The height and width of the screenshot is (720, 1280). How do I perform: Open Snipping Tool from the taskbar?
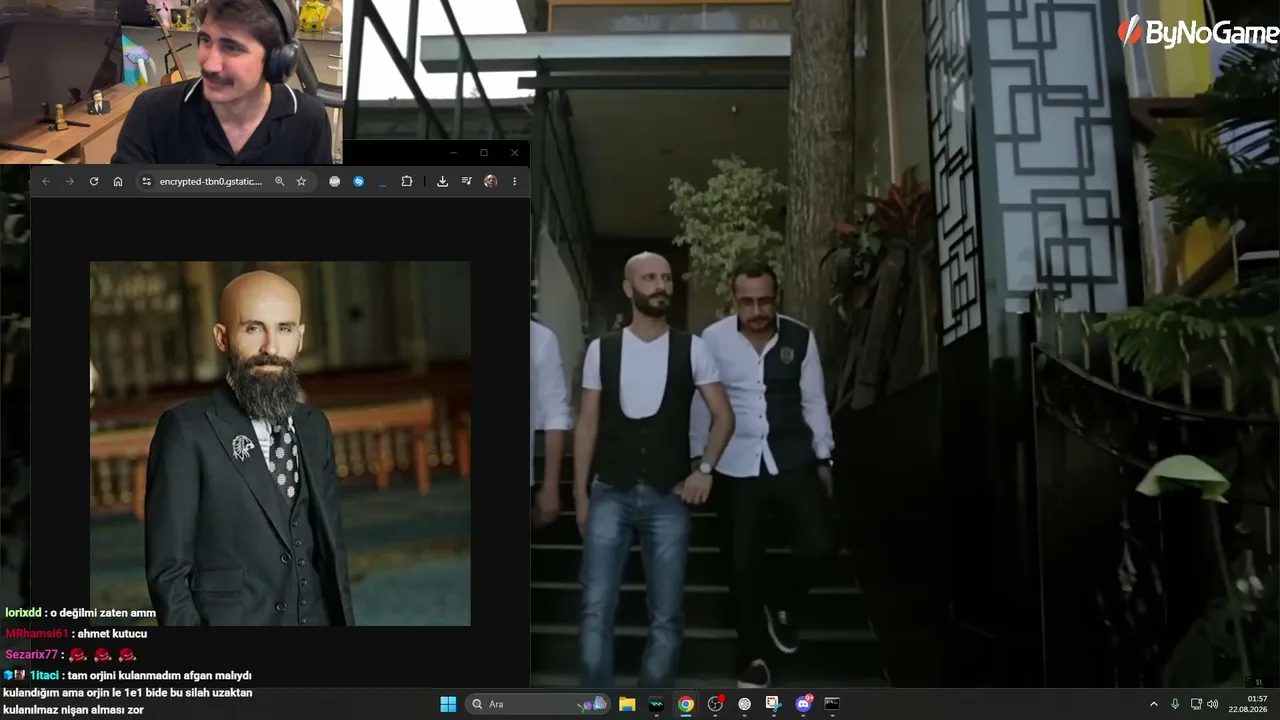773,704
